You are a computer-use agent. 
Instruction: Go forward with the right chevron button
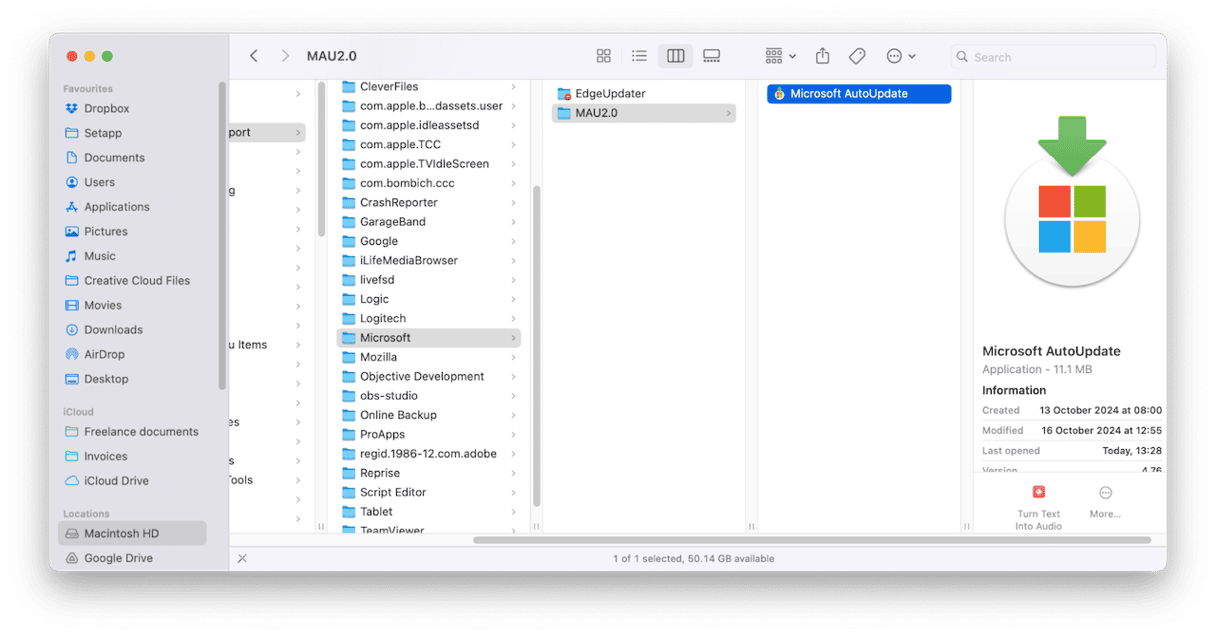point(286,56)
